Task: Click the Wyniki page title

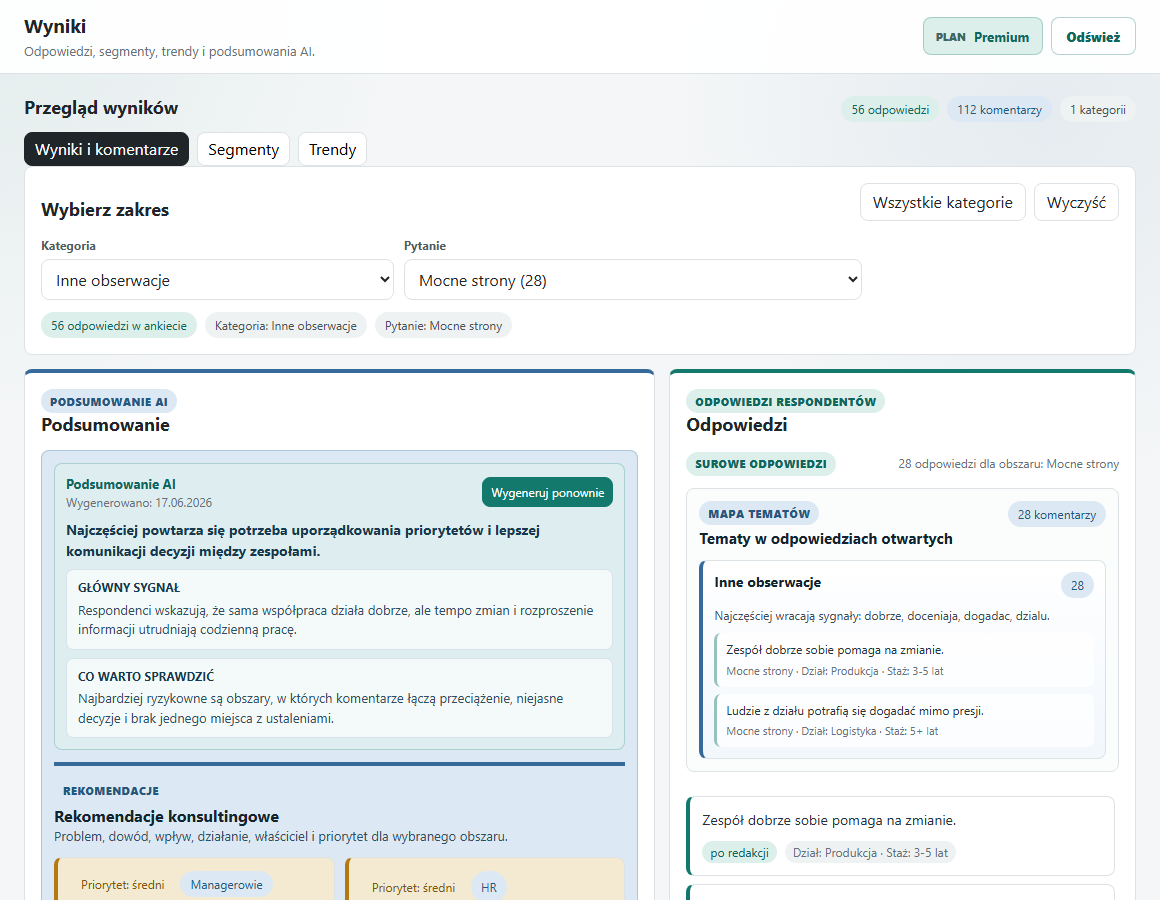Action: point(55,27)
